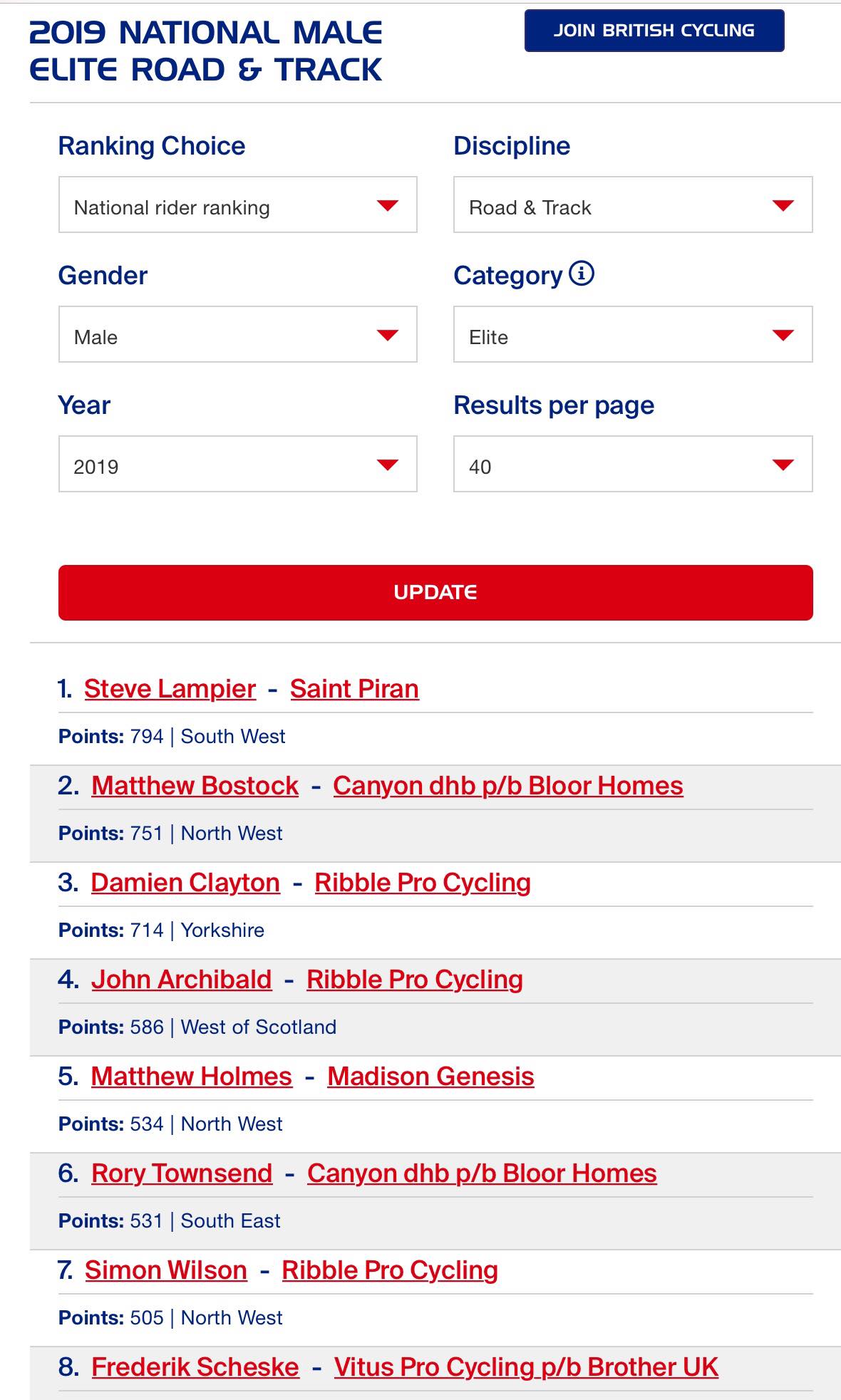Open Ribble Pro Cycling link beside John Archibald
The image size is (841, 1400).
[x=415, y=980]
